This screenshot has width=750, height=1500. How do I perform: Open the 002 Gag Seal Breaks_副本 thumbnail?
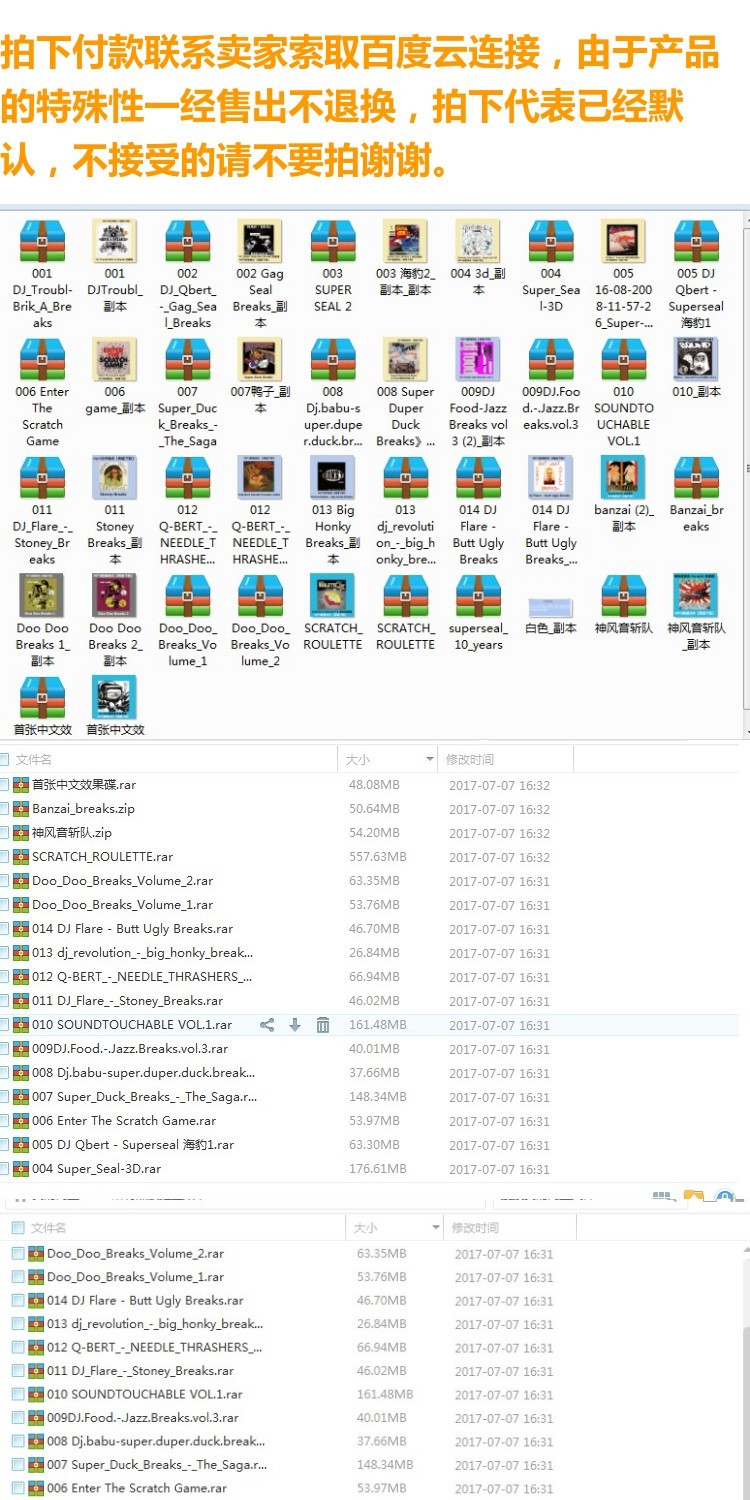point(260,241)
